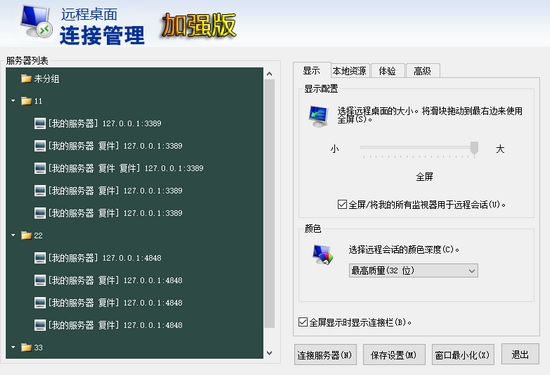The height and width of the screenshot is (375, 550).
Task: Click the 加强版 title graphic
Action: [x=199, y=25]
